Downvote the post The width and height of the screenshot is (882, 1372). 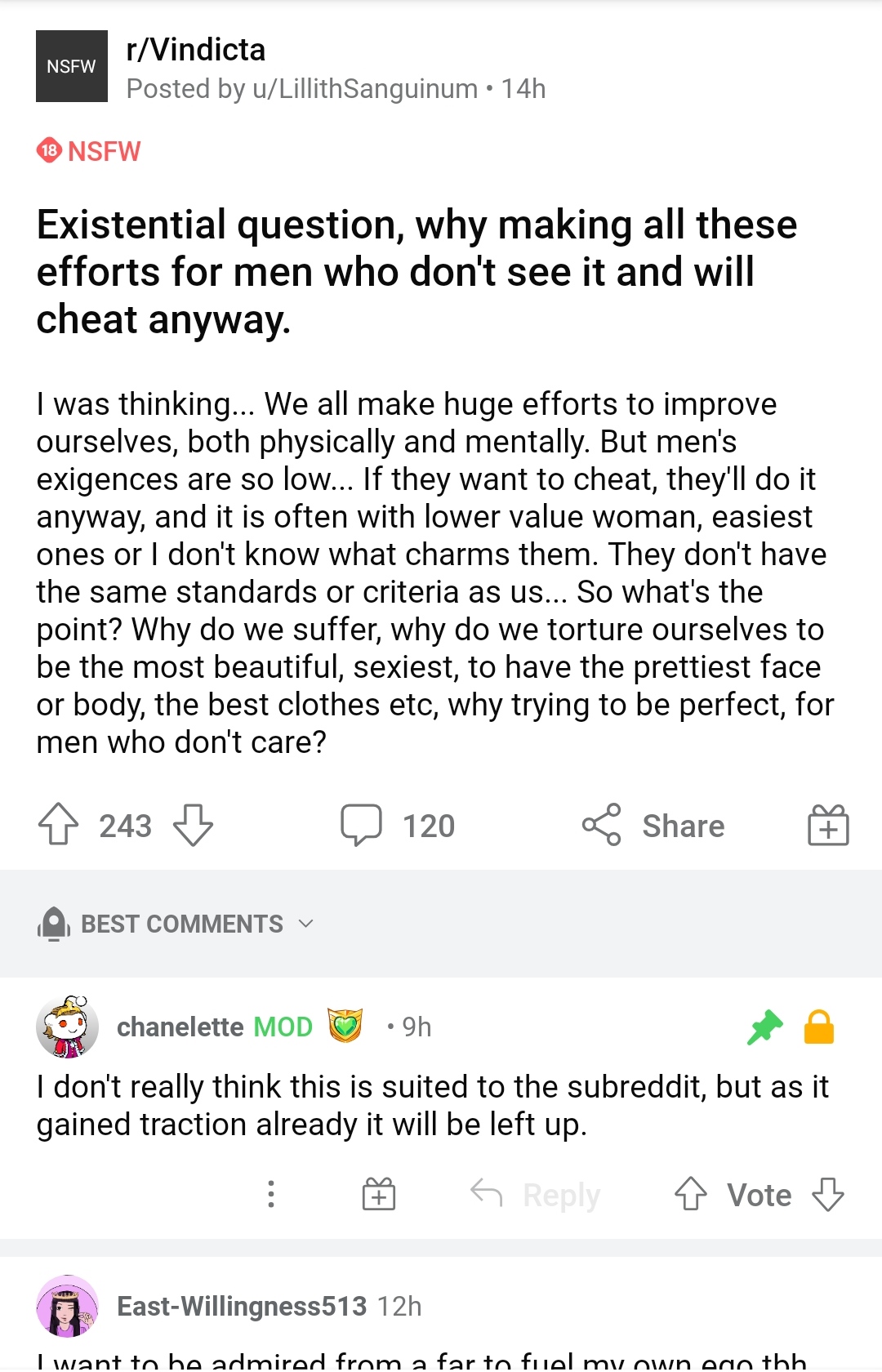[x=194, y=825]
